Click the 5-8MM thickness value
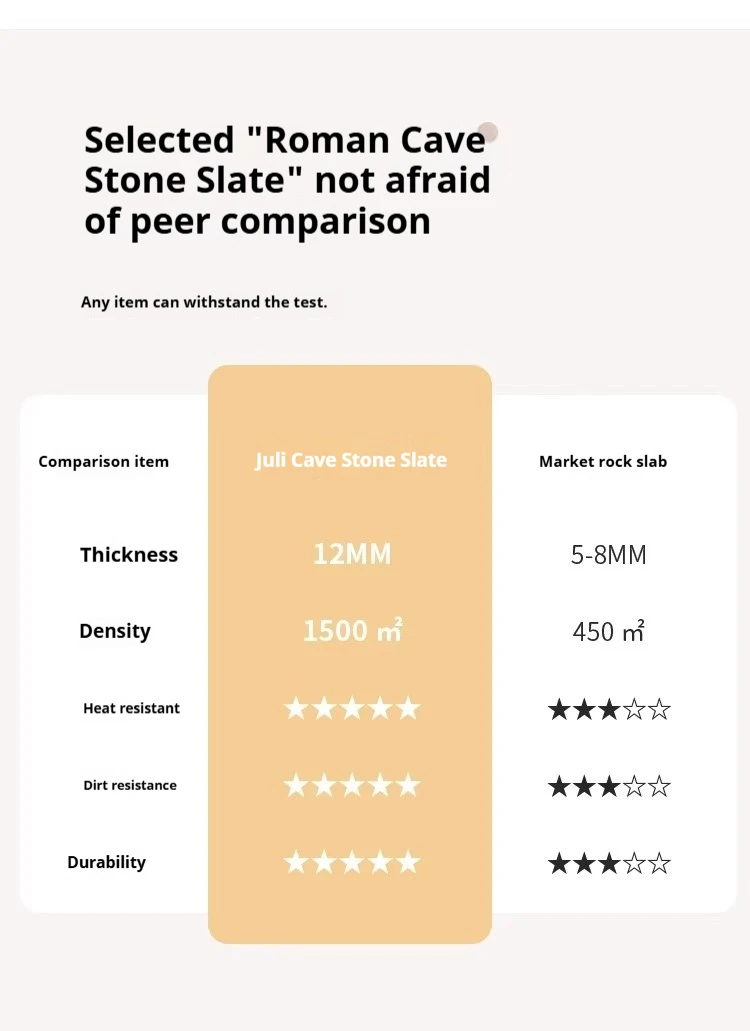The height and width of the screenshot is (1031, 750). [x=609, y=555]
